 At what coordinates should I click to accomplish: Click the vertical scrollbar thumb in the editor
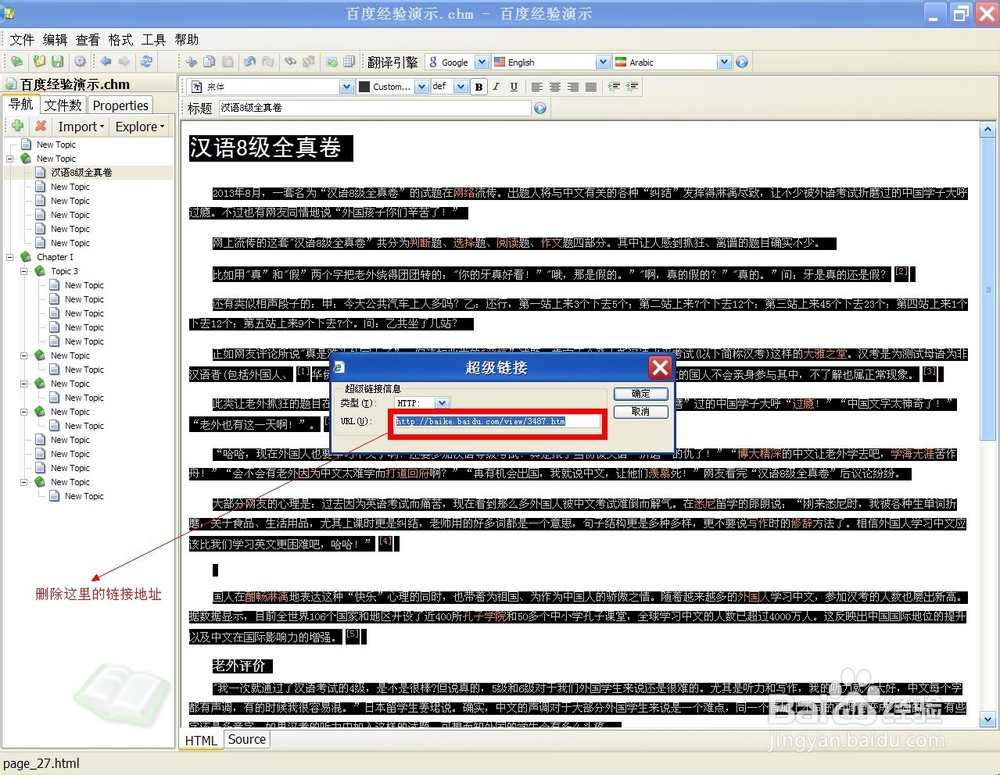click(987, 289)
